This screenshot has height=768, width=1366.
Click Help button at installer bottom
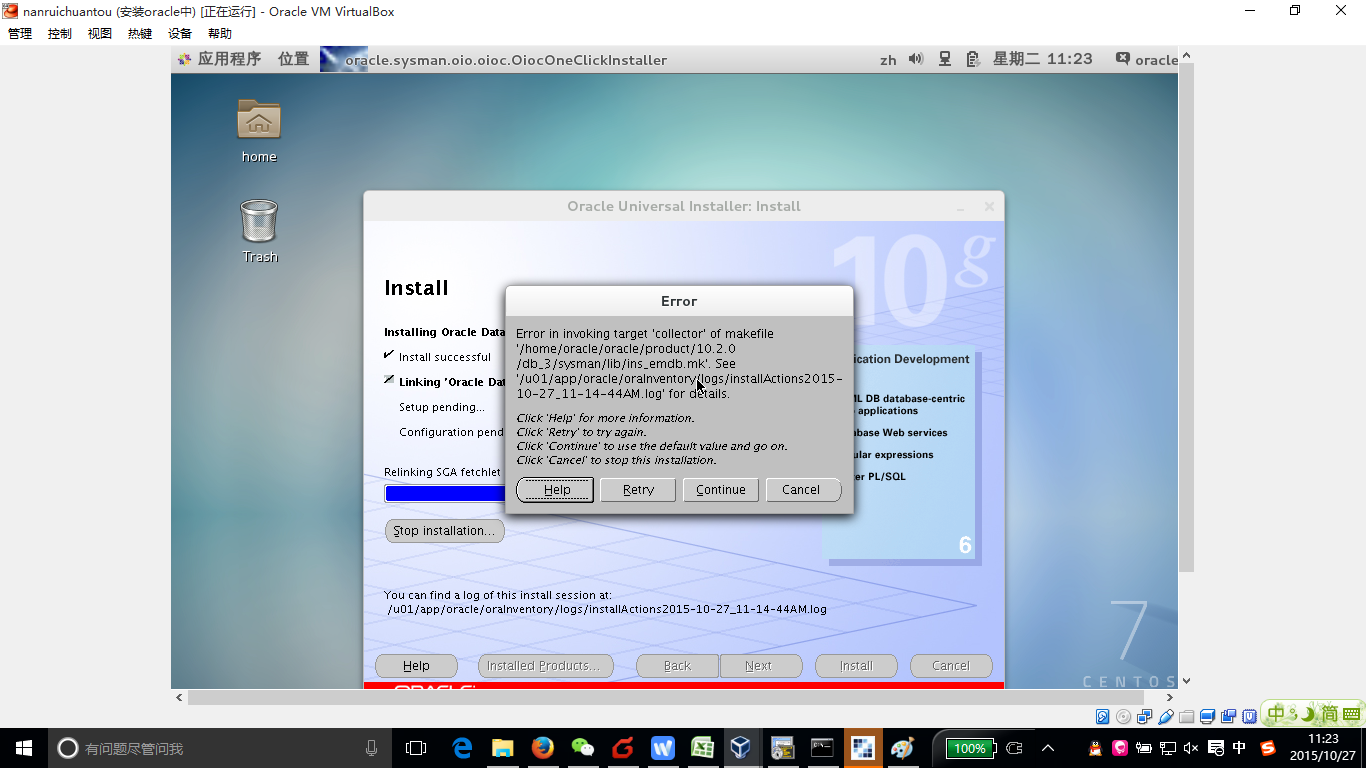[x=416, y=666]
